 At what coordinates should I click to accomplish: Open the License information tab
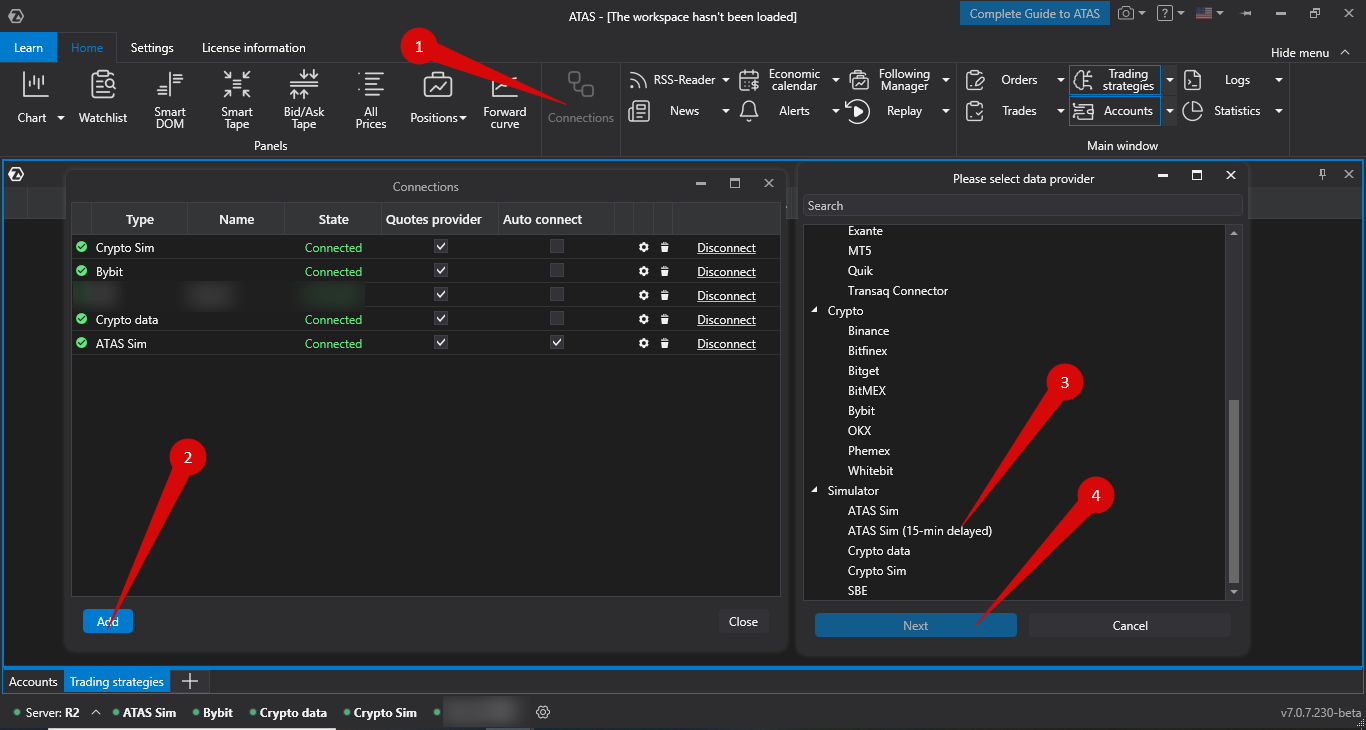pos(254,47)
